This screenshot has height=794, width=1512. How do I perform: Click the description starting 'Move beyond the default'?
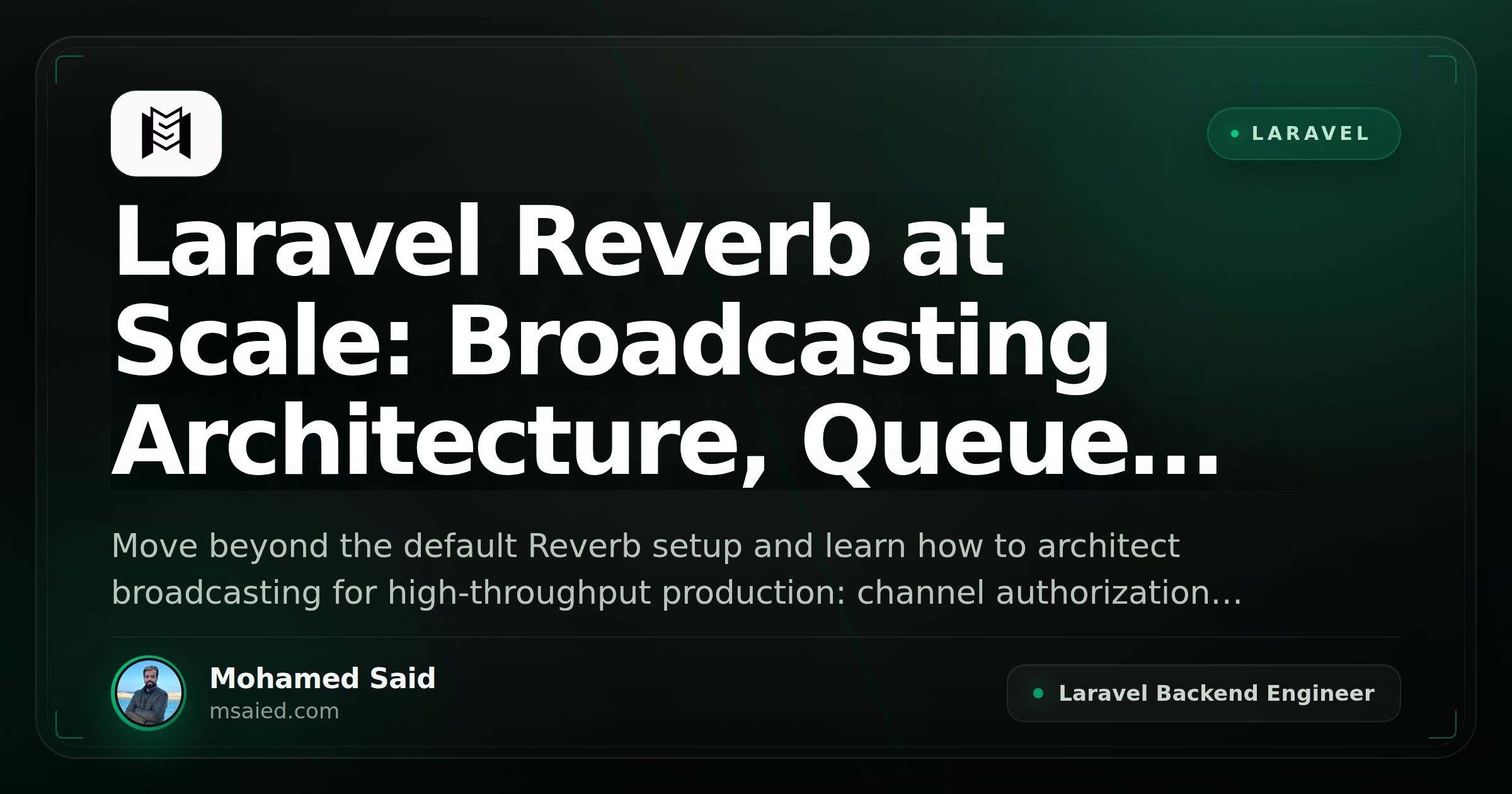click(677, 569)
